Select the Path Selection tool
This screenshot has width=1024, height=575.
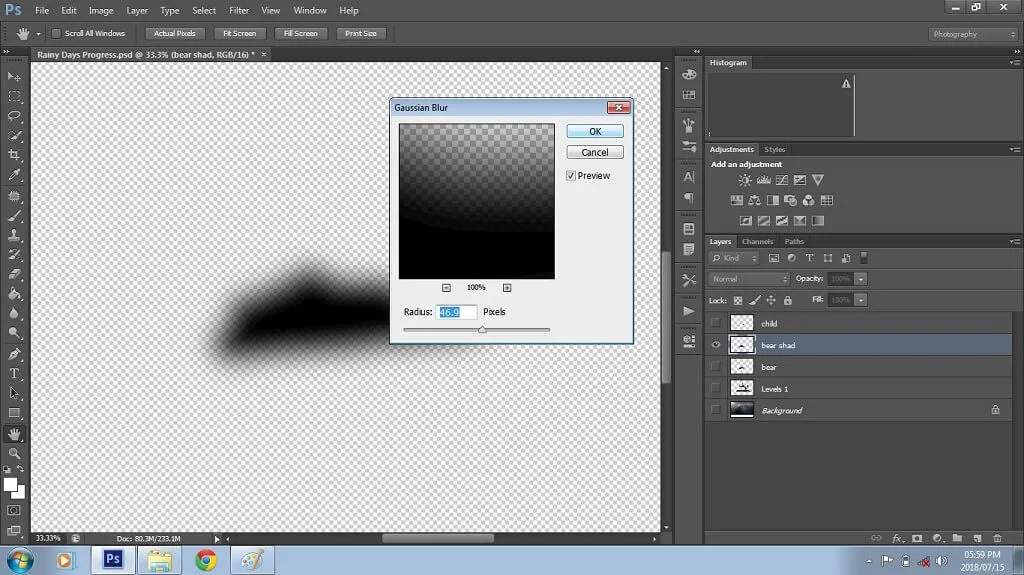click(14, 393)
